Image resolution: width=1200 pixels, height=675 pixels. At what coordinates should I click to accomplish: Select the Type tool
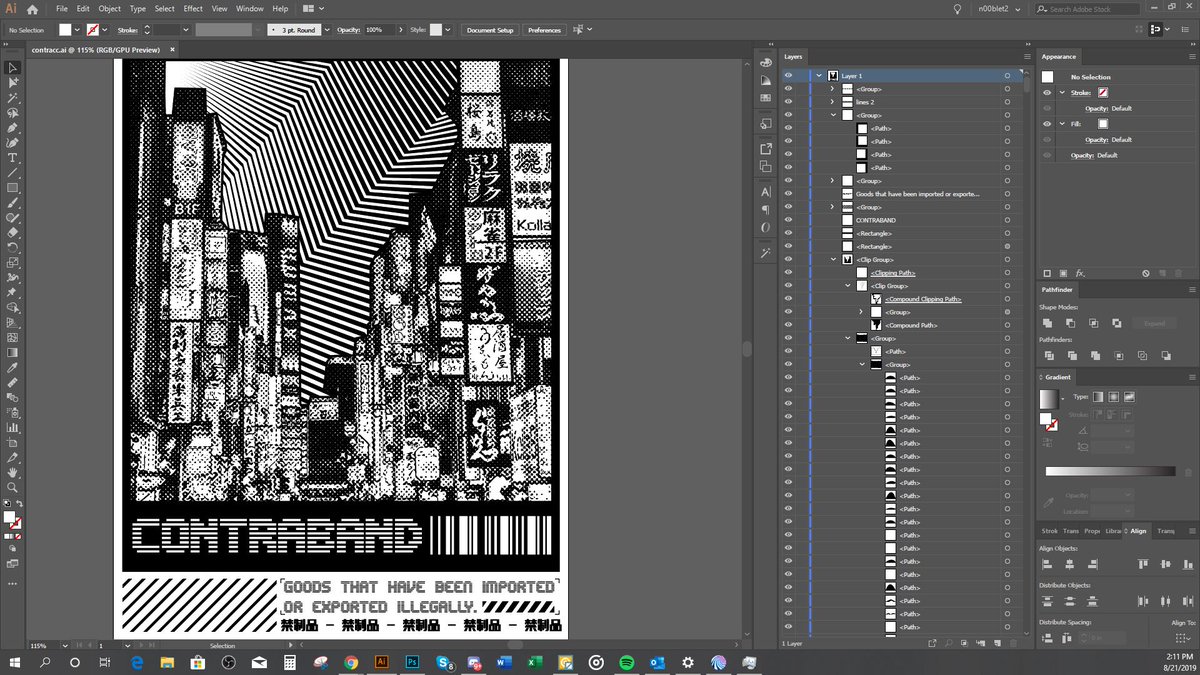coord(13,158)
